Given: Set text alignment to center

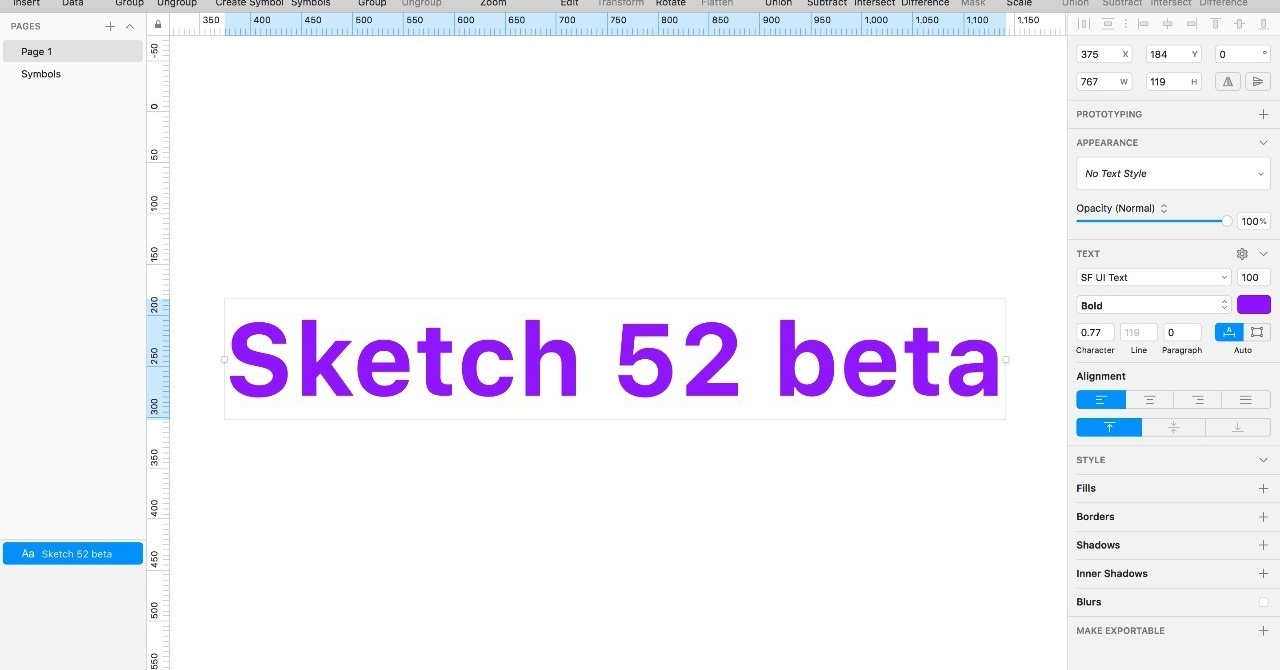Looking at the screenshot, I should [x=1150, y=400].
